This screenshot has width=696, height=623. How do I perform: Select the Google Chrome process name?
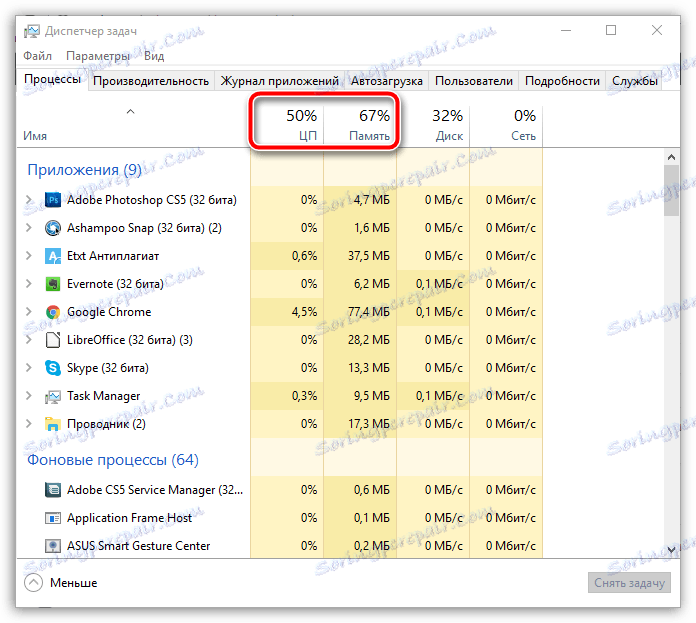(109, 312)
